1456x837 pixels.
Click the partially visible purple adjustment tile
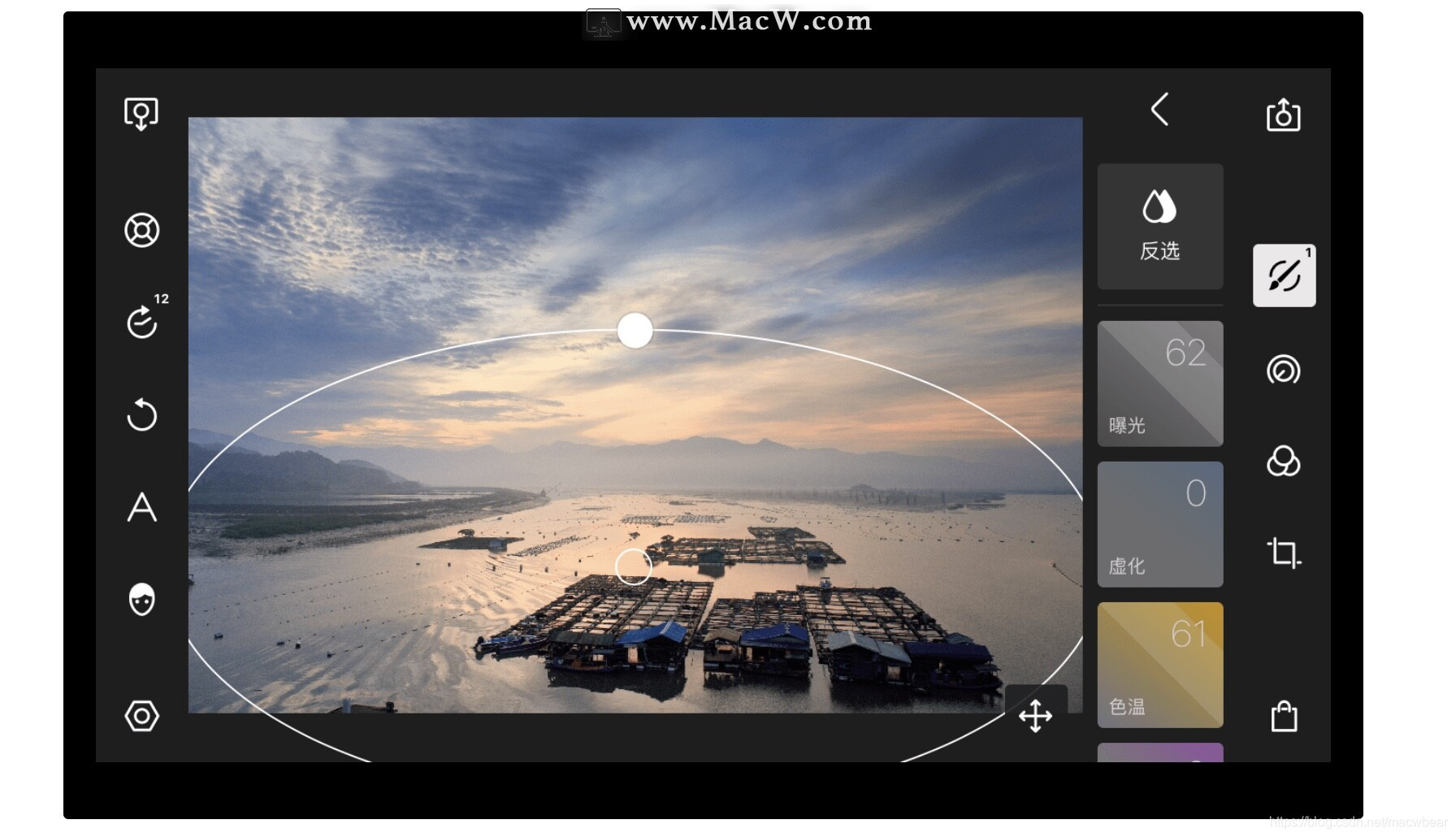pos(1160,752)
